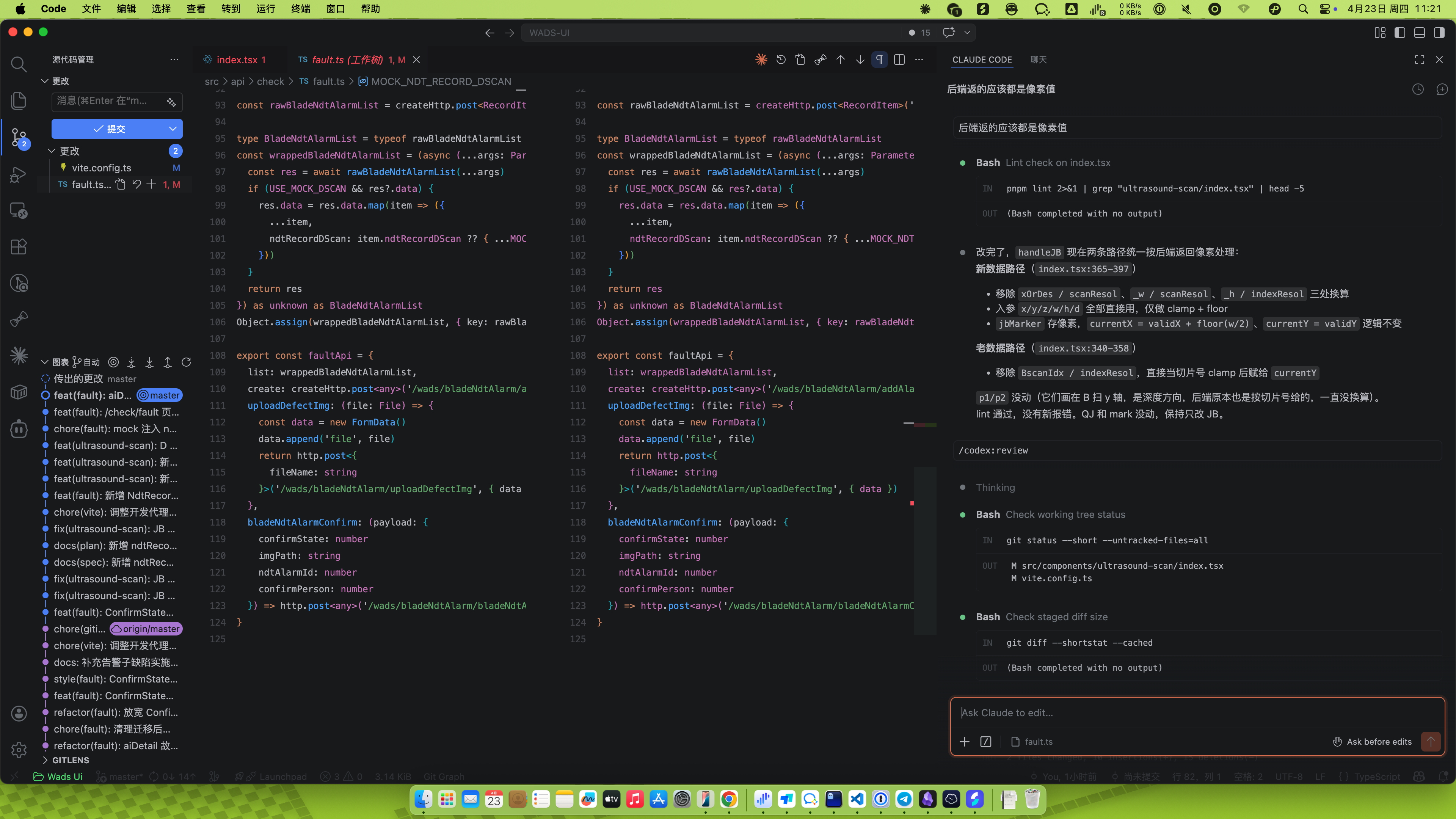Stage changes plus icon for fault.ts
Viewport: 1456px width, 819px height.
(x=152, y=184)
